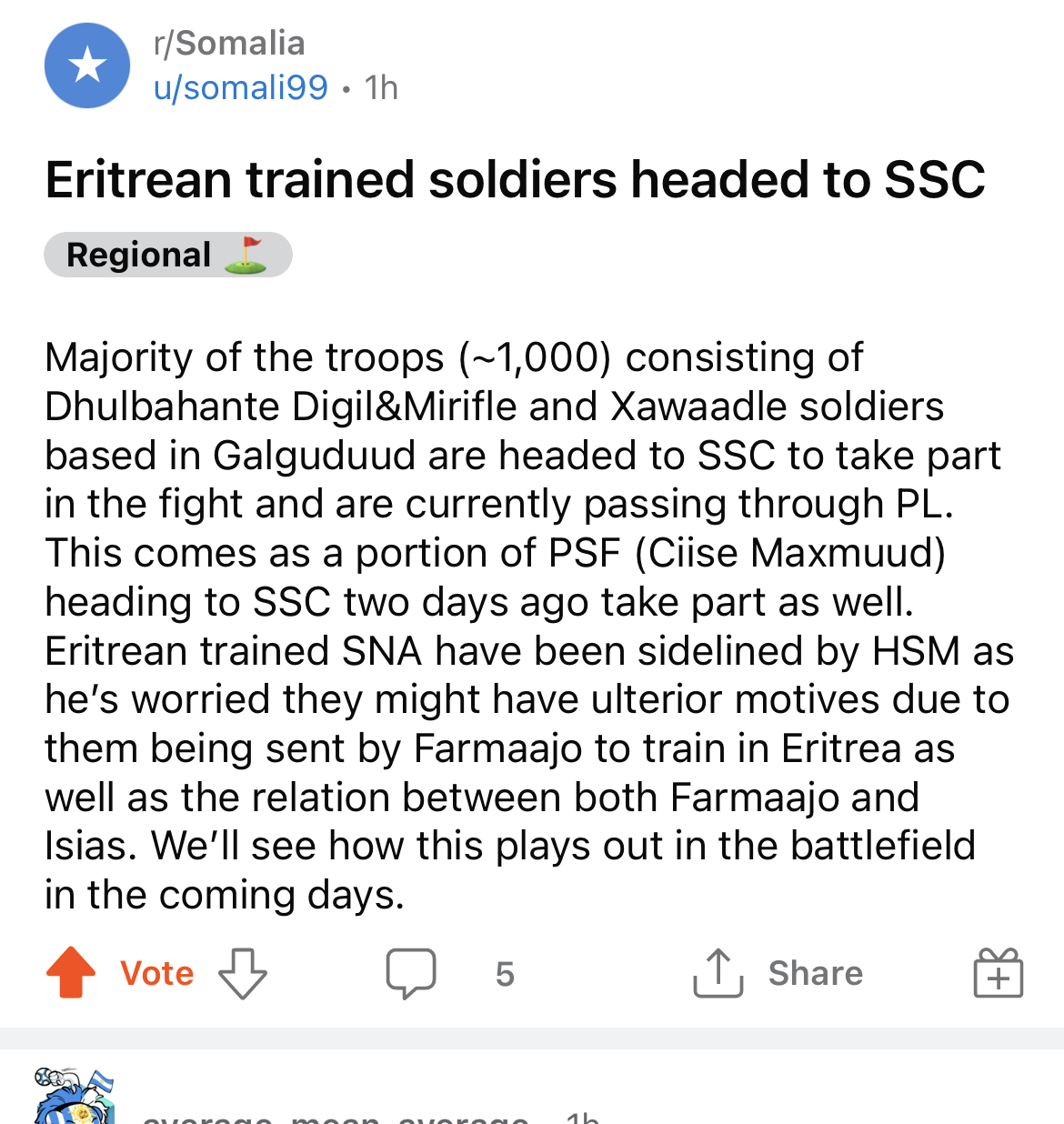Viewport: 1064px width, 1124px height.
Task: Filter by the Regional flair tag
Action: [168, 255]
